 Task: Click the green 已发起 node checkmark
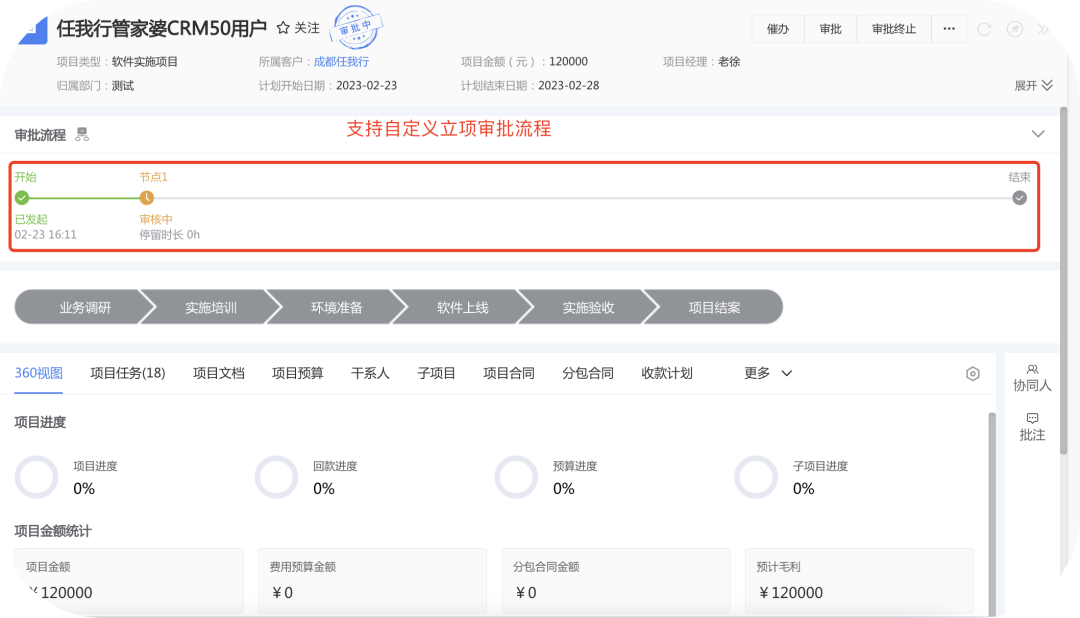click(21, 197)
